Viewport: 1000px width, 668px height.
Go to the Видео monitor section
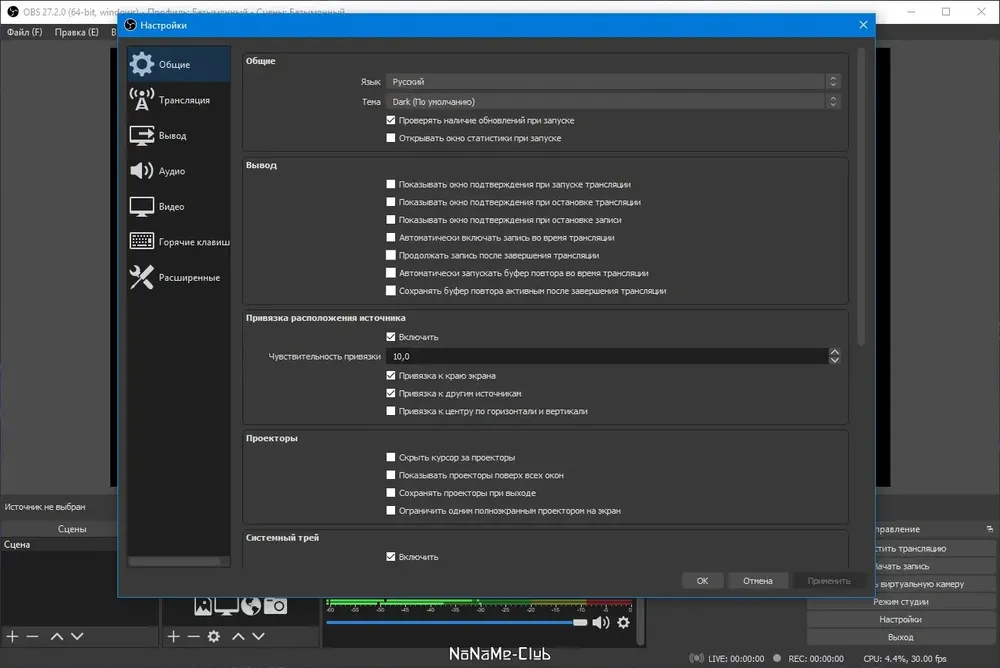[178, 207]
